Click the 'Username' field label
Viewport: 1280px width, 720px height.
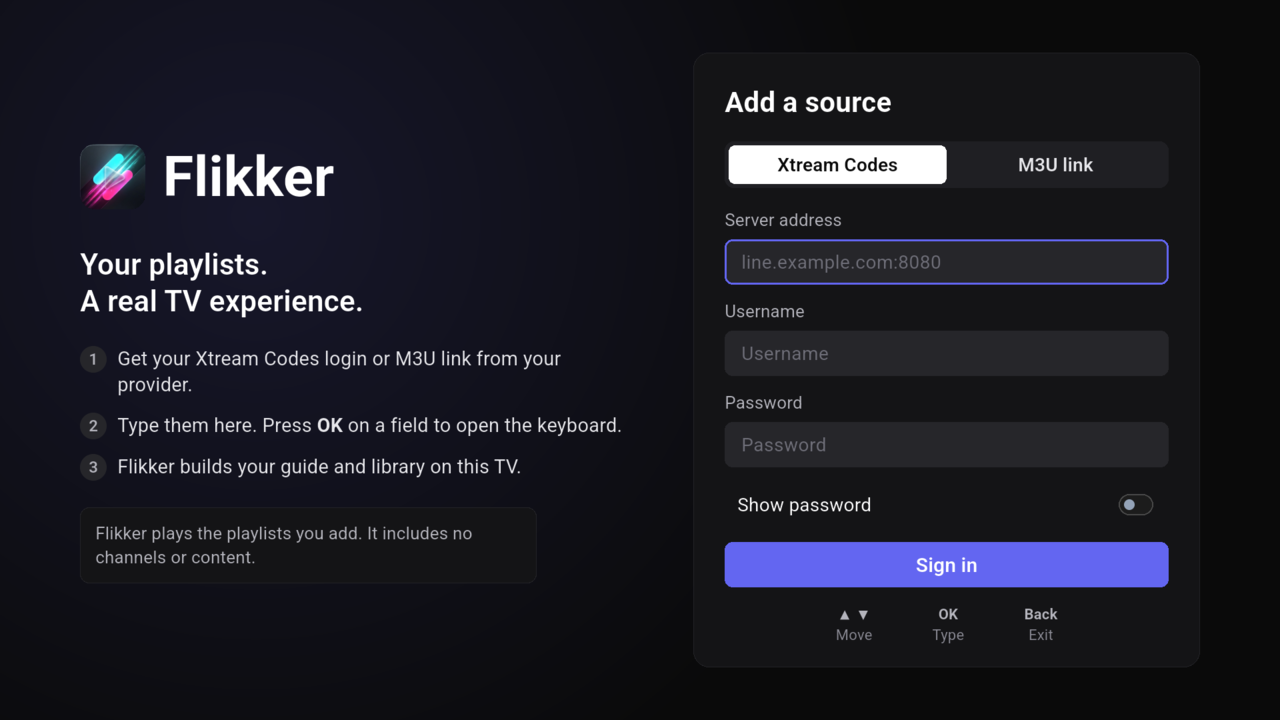tap(764, 311)
